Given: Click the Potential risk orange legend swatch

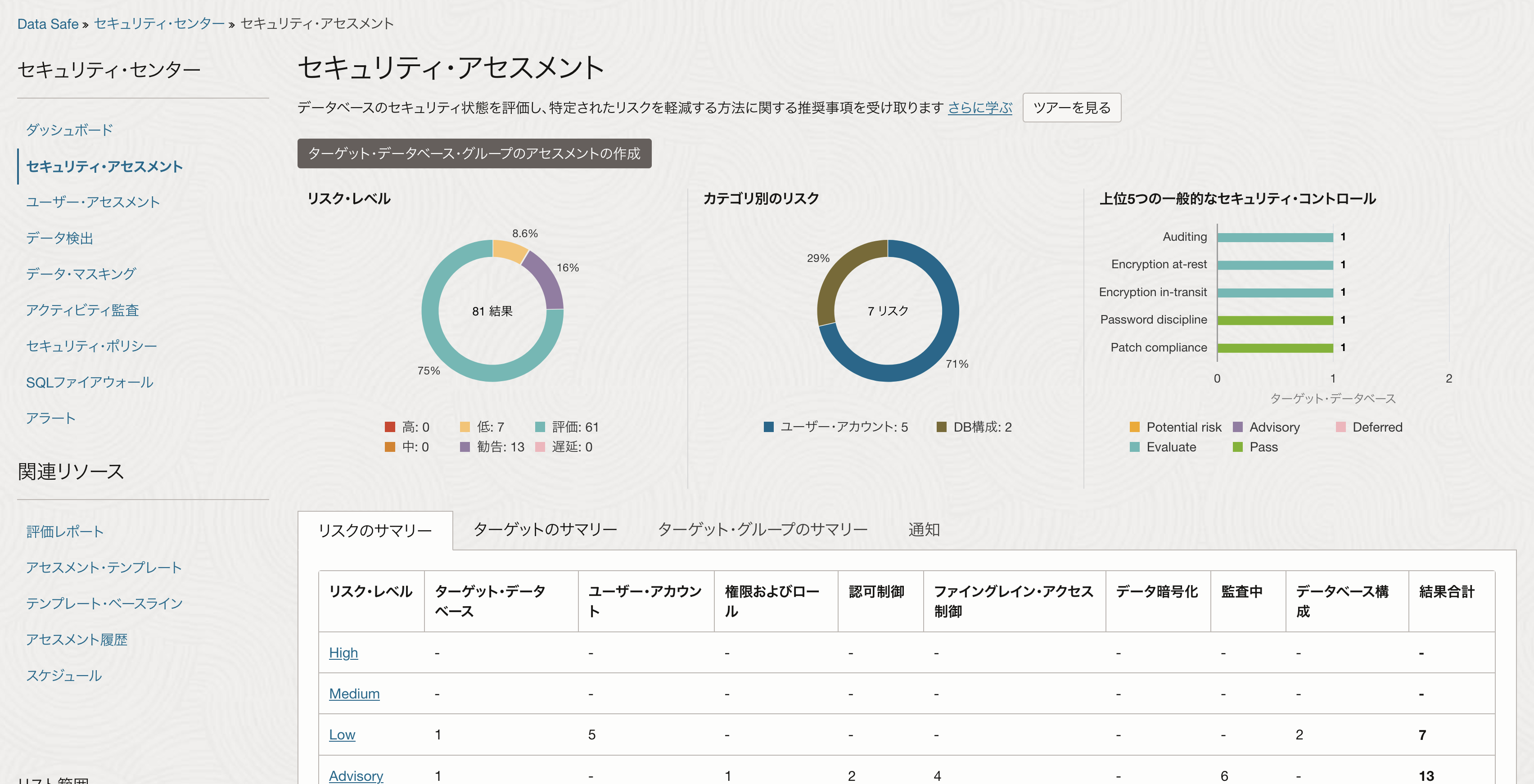Looking at the screenshot, I should [1134, 427].
